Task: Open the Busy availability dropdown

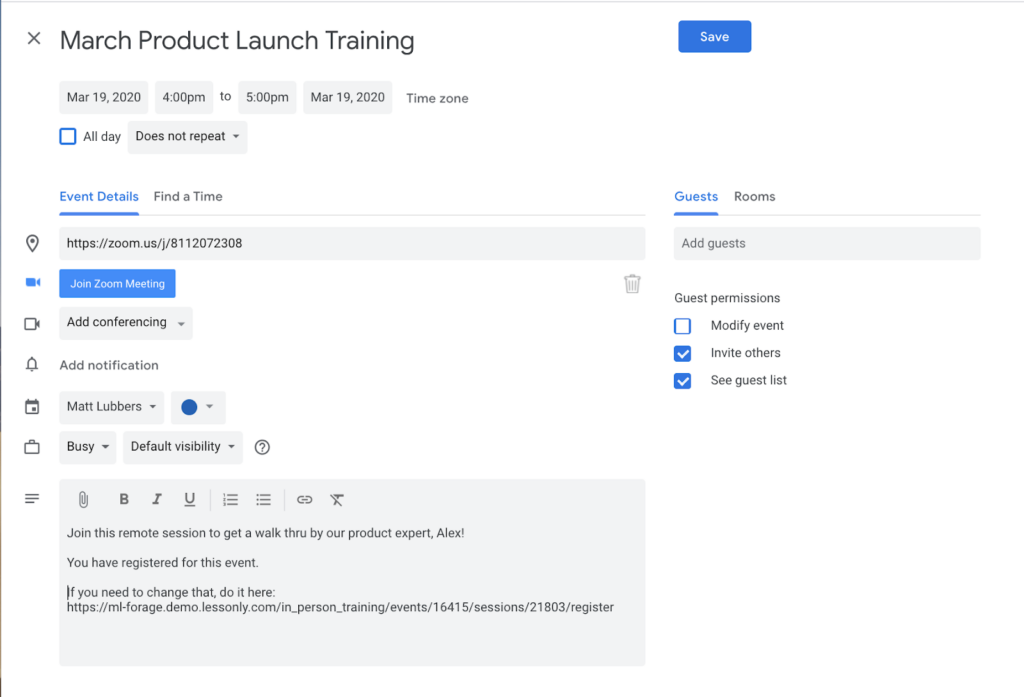Action: [88, 447]
